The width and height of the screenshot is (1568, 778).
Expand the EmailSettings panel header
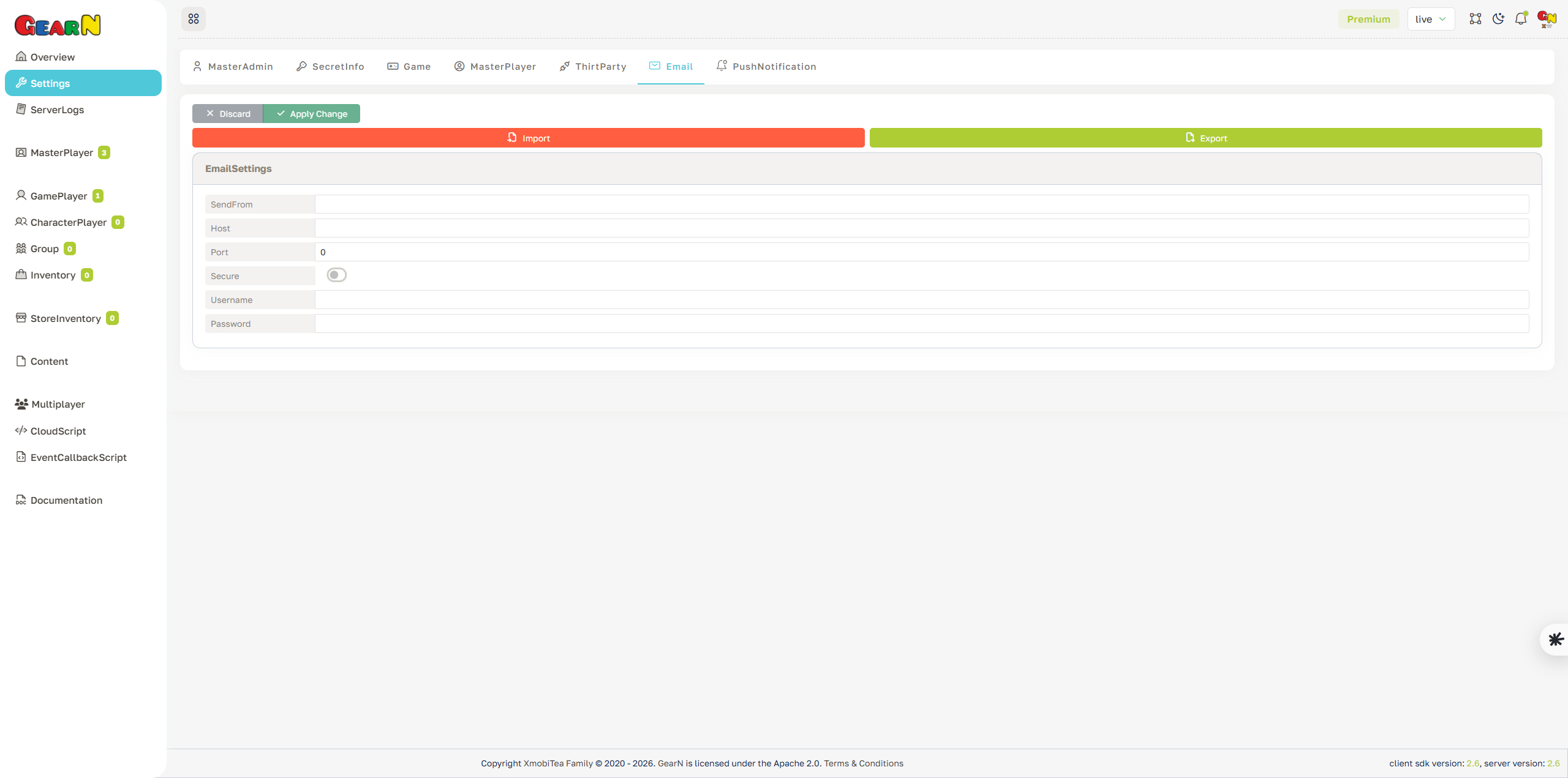238,168
